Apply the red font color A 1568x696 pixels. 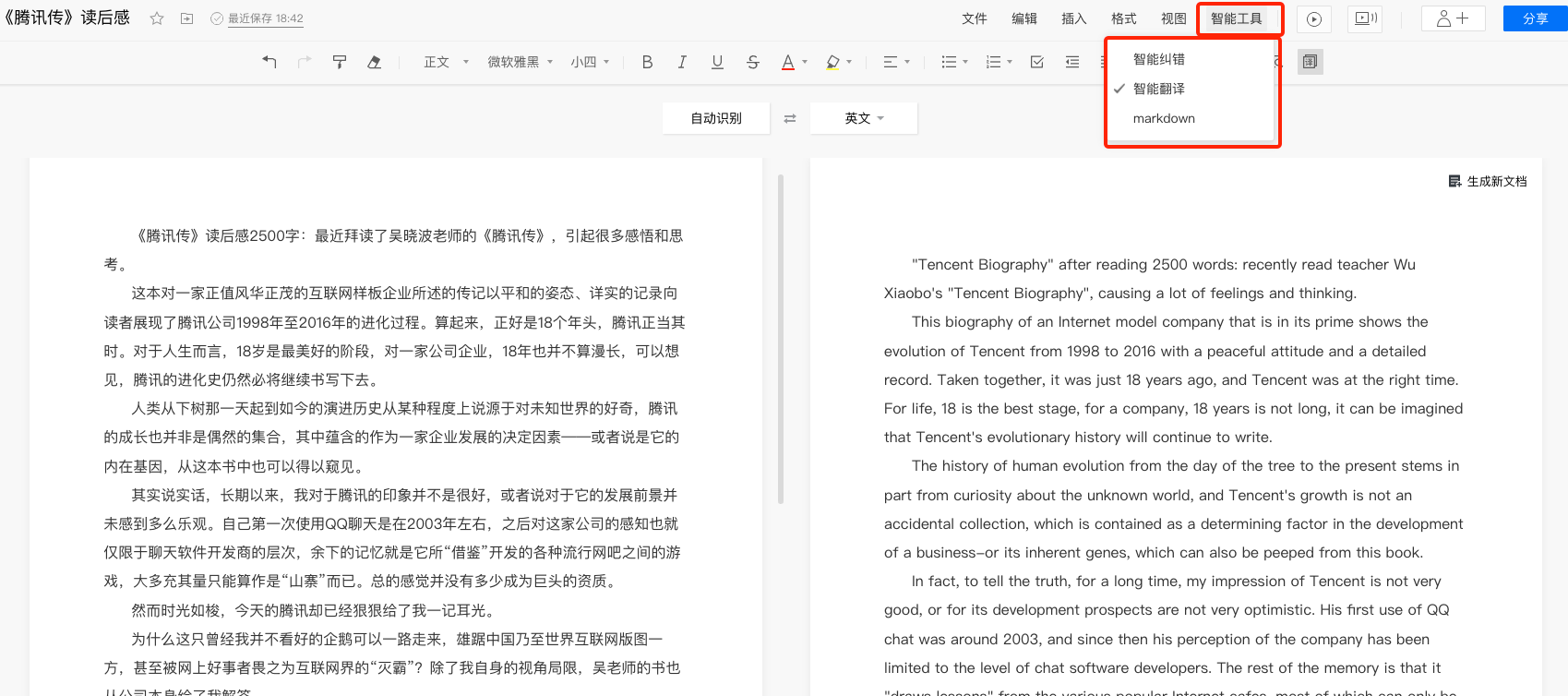[x=788, y=62]
